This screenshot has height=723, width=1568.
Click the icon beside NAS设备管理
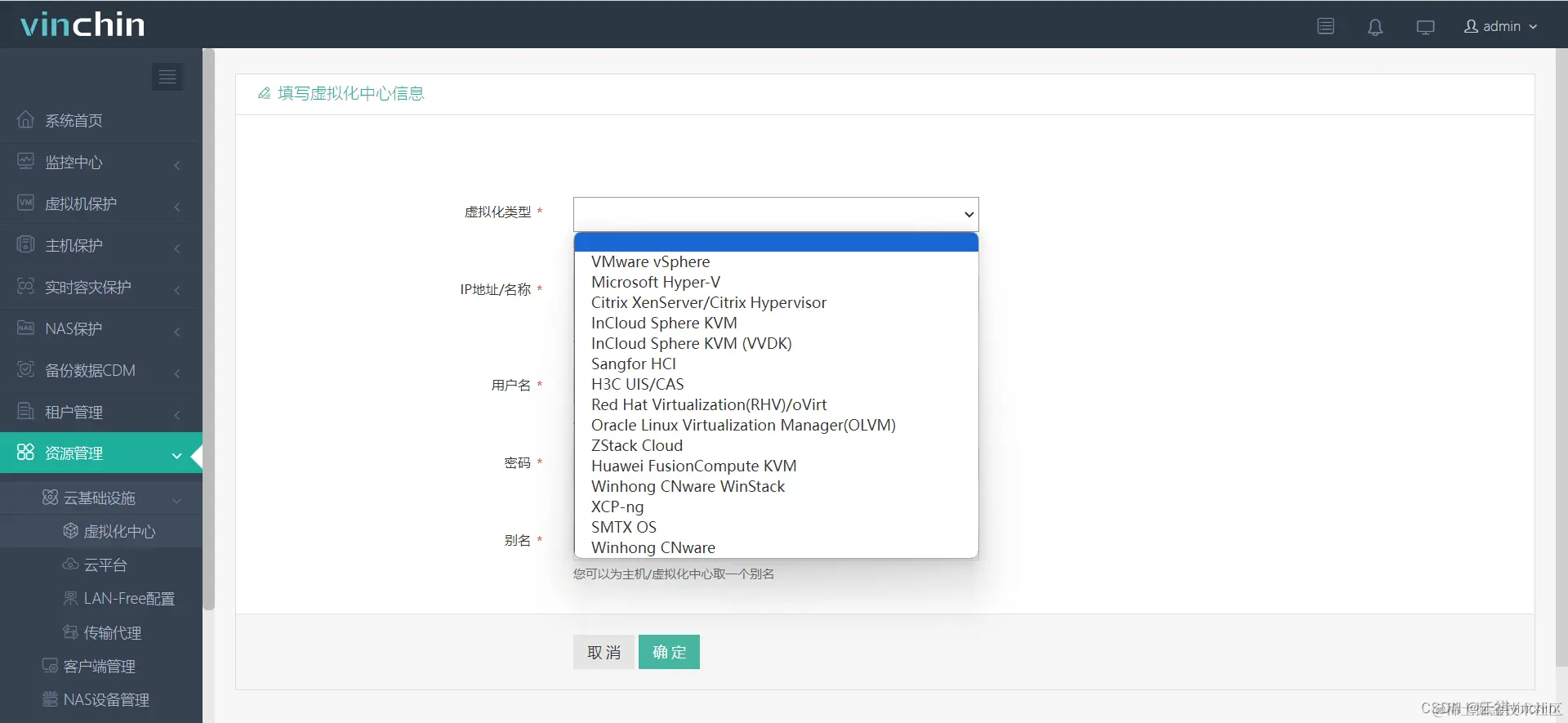[50, 699]
